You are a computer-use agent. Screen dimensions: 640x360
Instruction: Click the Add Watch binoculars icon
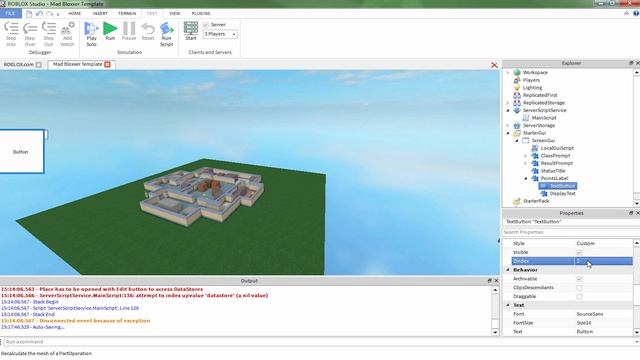[x=67, y=29]
